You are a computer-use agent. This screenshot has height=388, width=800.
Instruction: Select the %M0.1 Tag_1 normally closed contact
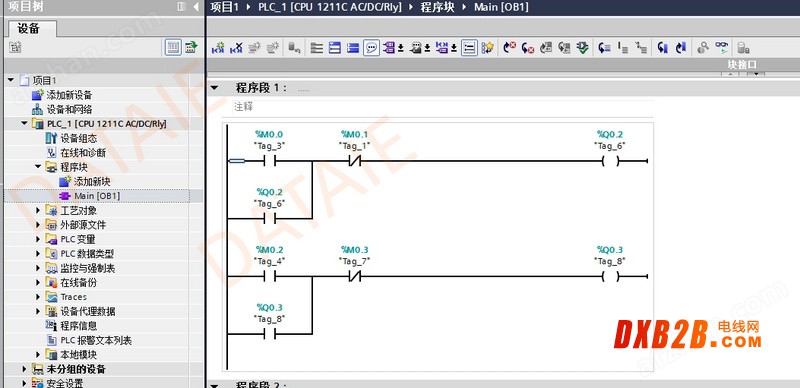coord(355,161)
